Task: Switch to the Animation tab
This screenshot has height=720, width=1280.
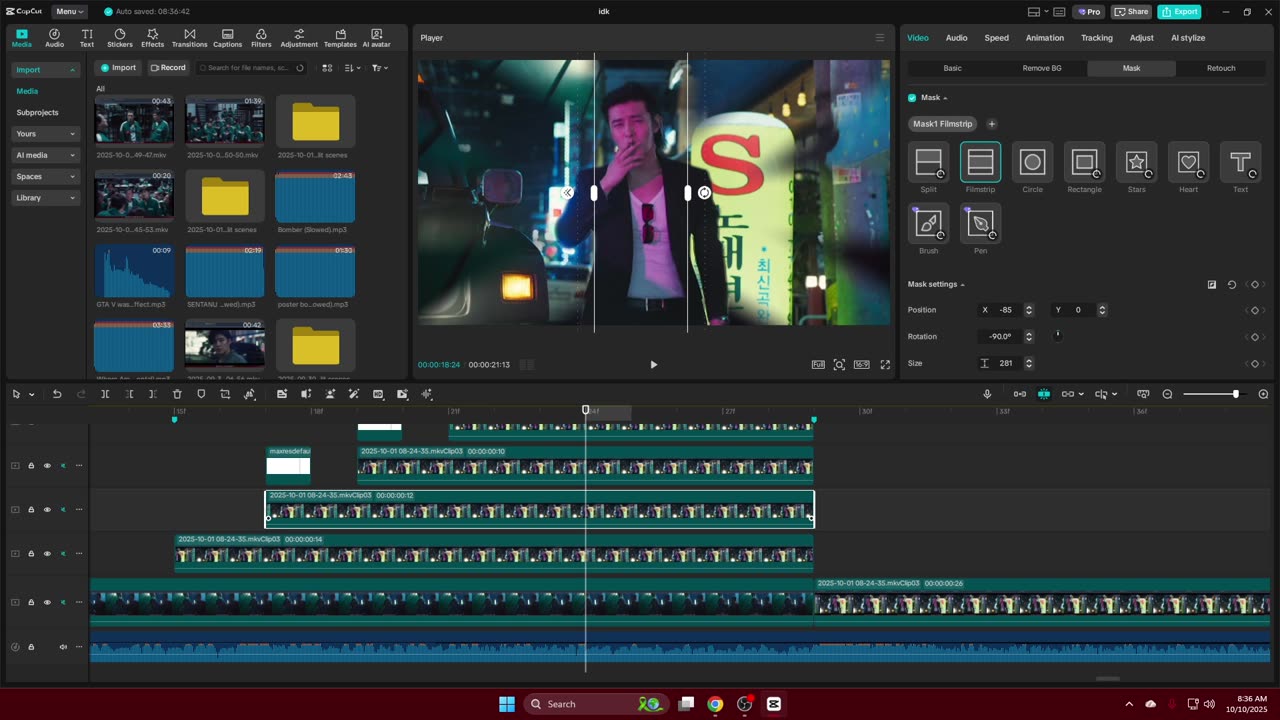Action: 1044,38
